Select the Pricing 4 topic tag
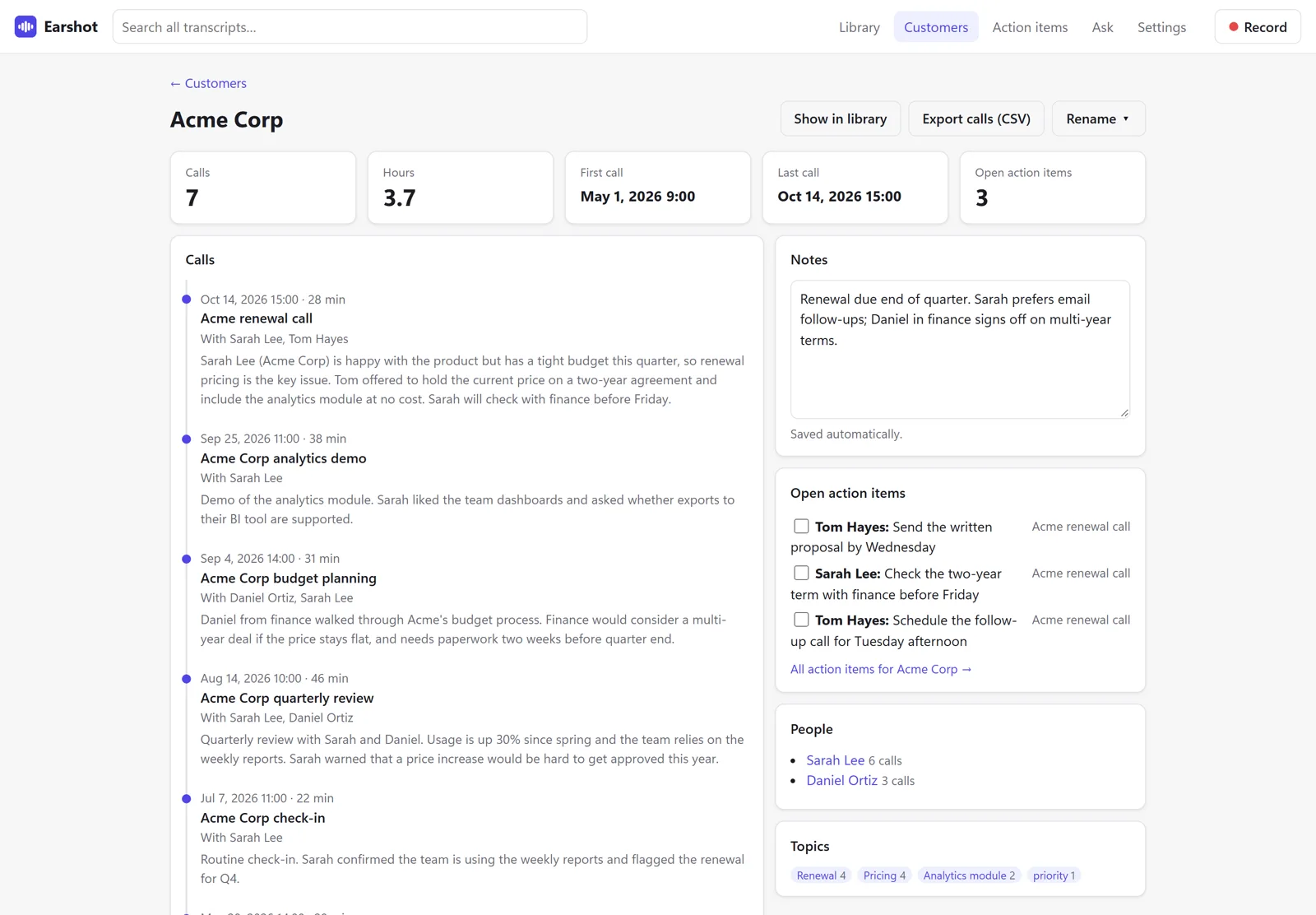 coord(884,876)
